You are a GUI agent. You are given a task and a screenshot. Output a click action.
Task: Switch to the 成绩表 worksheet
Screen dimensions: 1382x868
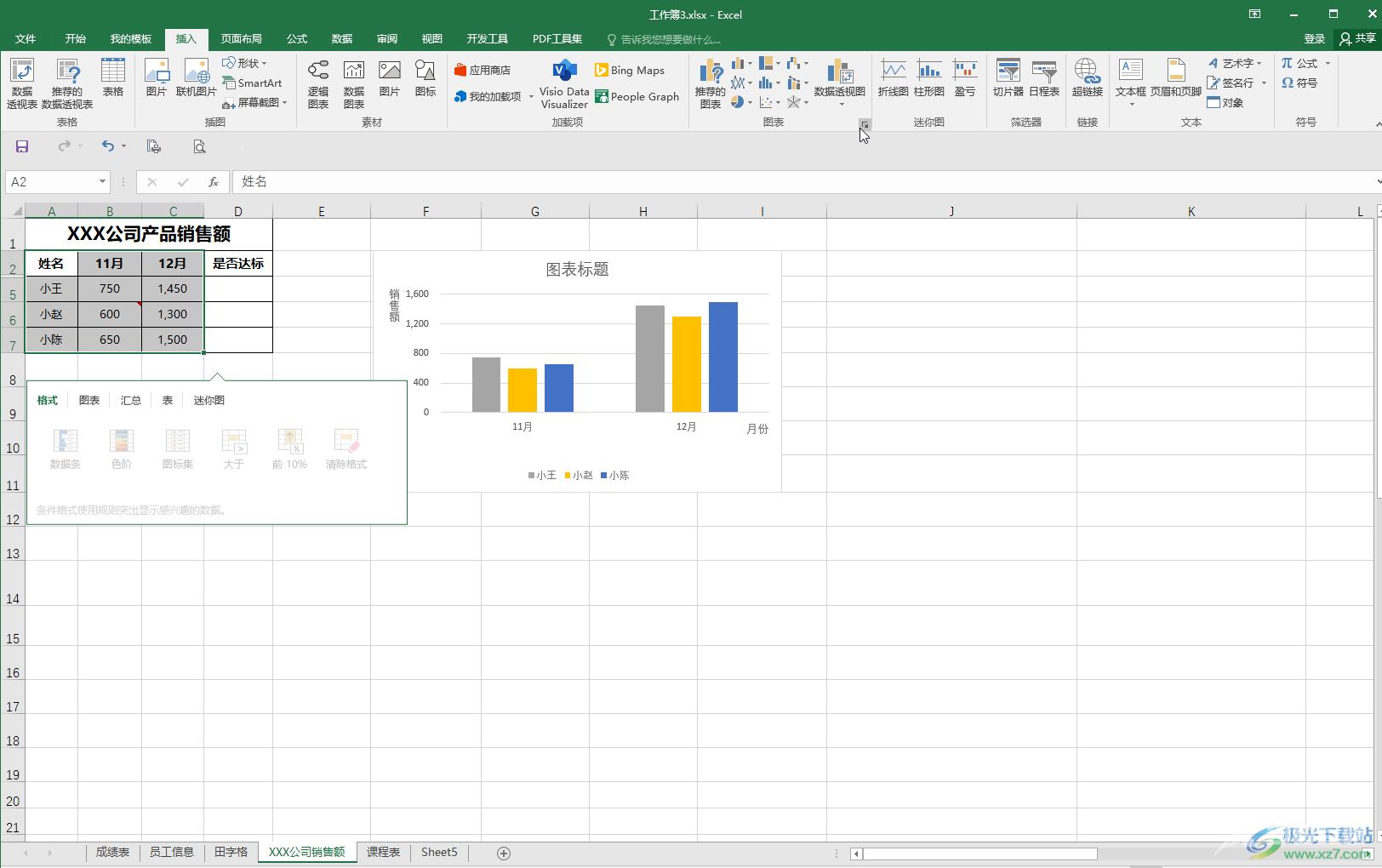pos(112,852)
